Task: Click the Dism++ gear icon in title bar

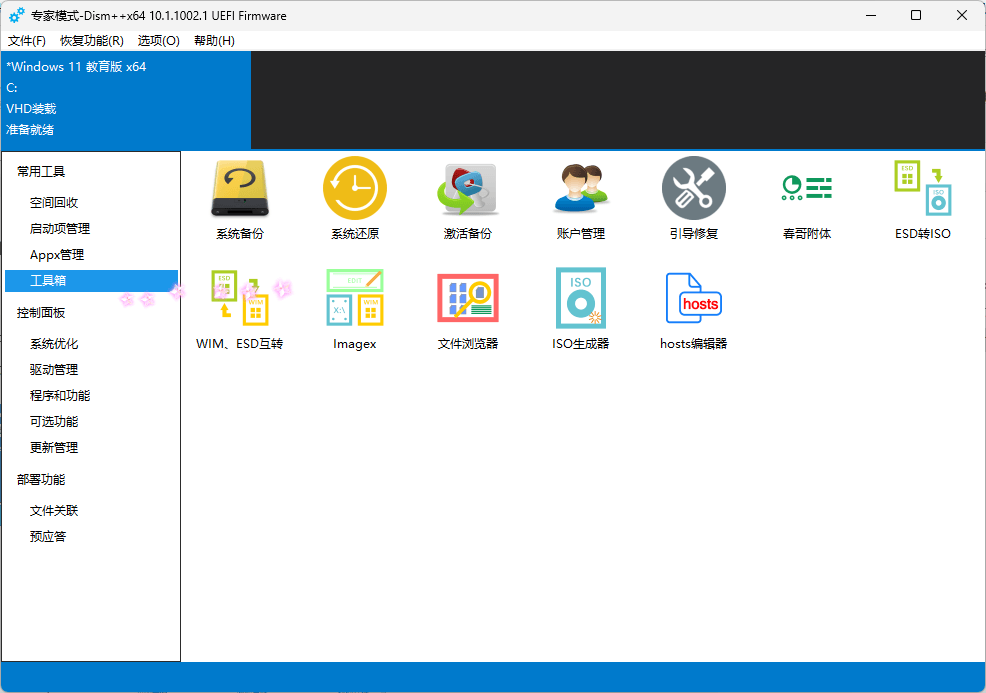Action: coord(17,15)
